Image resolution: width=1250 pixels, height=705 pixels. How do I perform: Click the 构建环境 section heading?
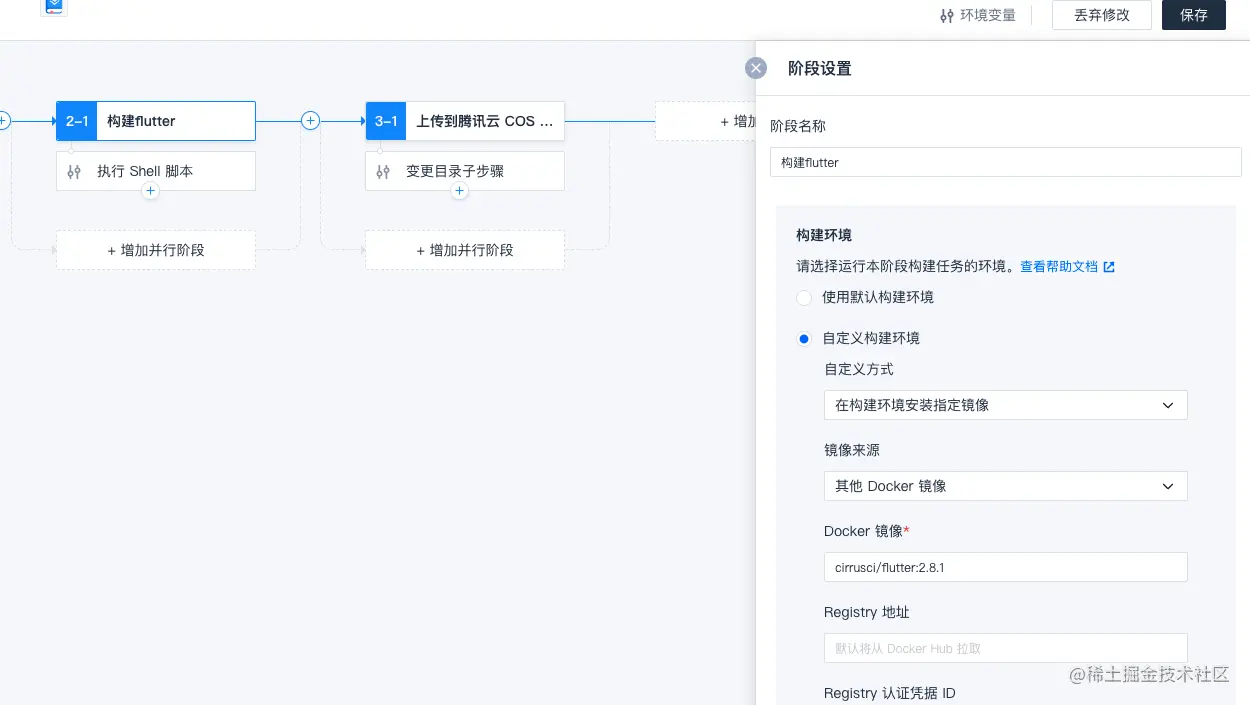coord(824,235)
